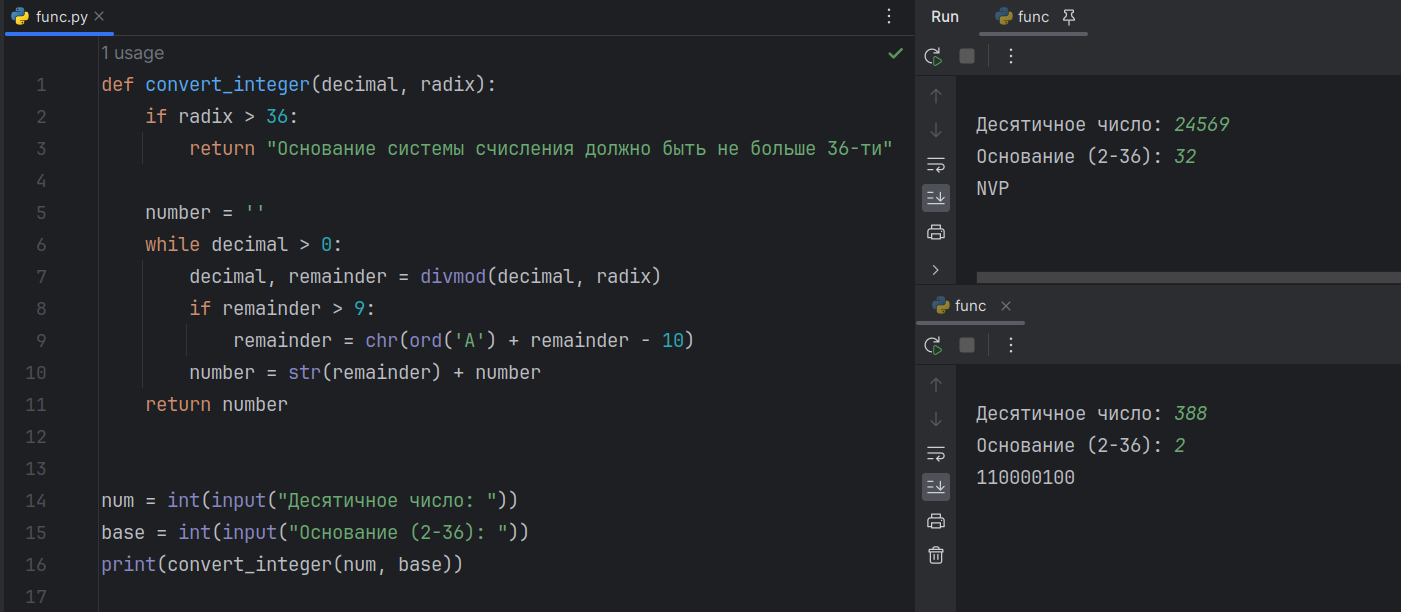This screenshot has height=612, width=1401.
Task: Click the Russian return string on line 3
Action: coord(579,149)
